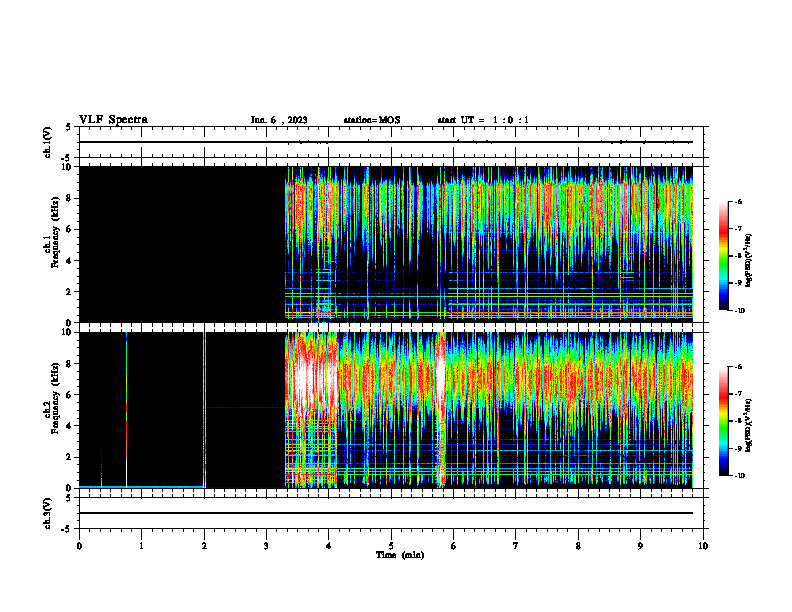Click time axis tick label "9"
The width and height of the screenshot is (792, 612).
[x=640, y=546]
